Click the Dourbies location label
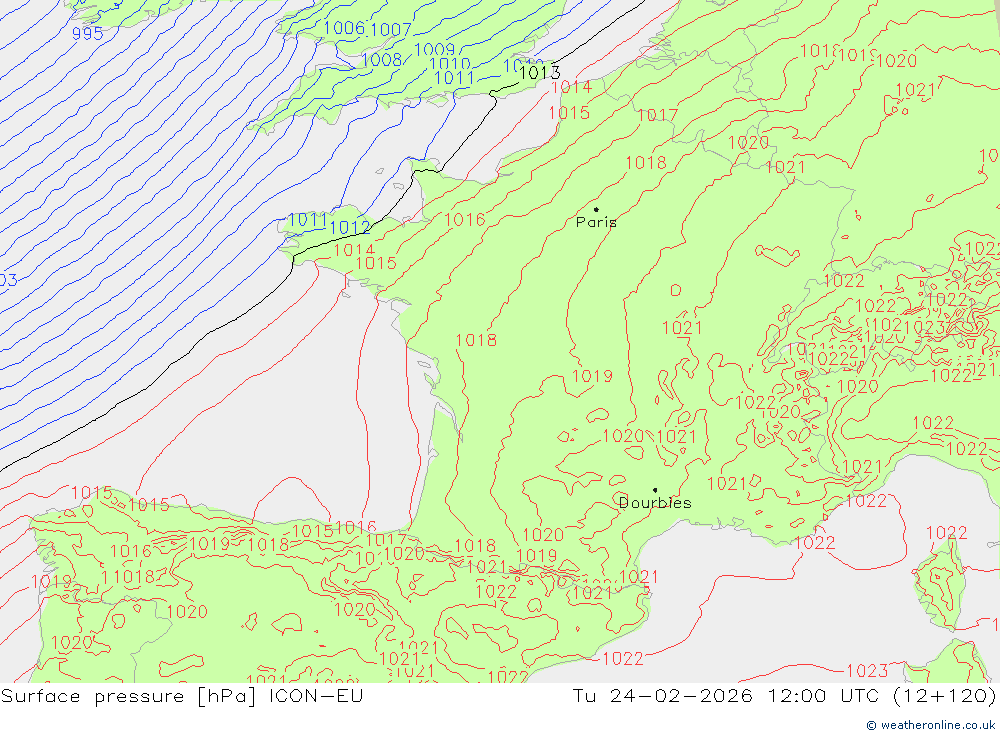The width and height of the screenshot is (1000, 733). [x=655, y=503]
